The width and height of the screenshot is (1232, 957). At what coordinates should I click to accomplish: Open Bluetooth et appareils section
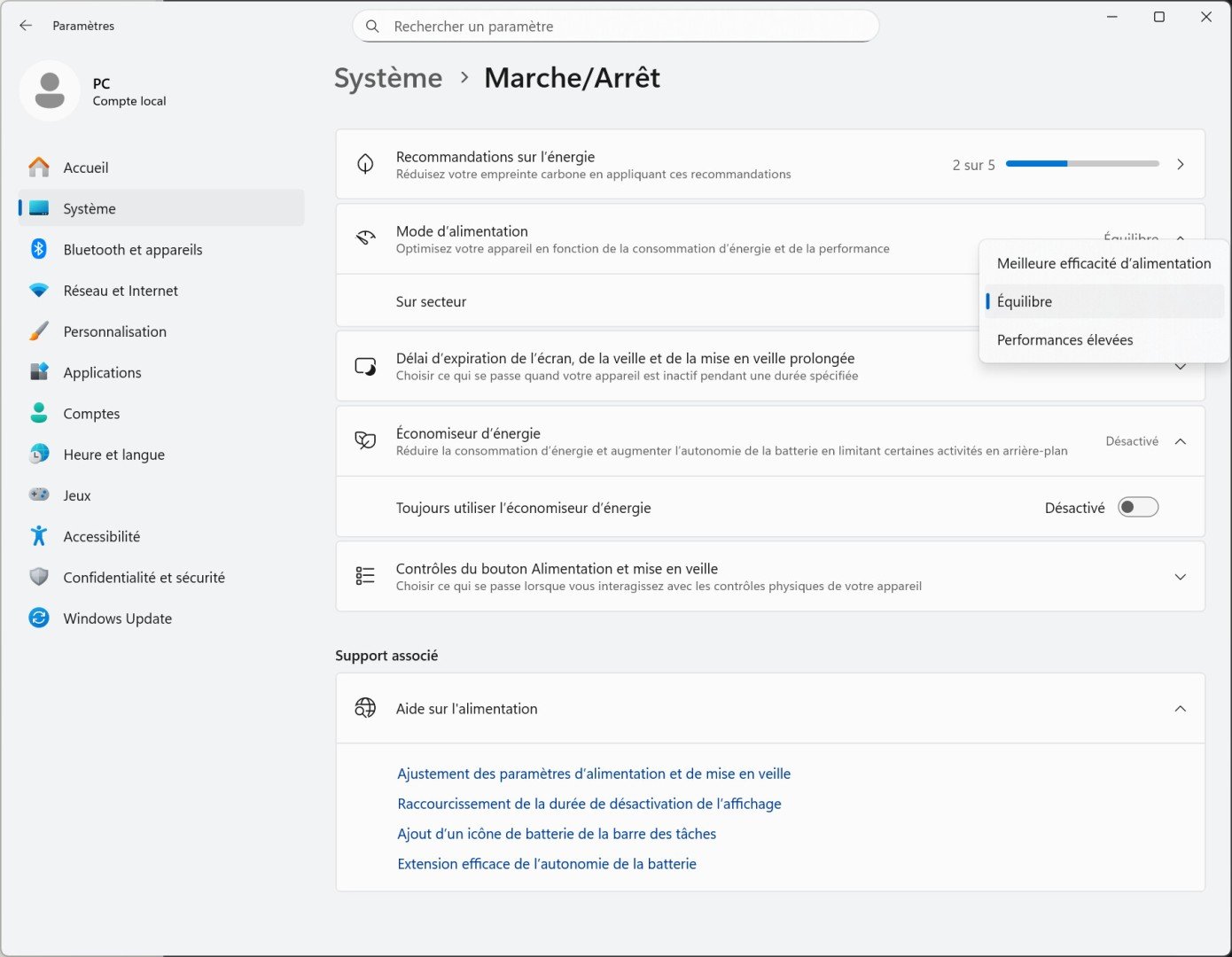point(161,249)
